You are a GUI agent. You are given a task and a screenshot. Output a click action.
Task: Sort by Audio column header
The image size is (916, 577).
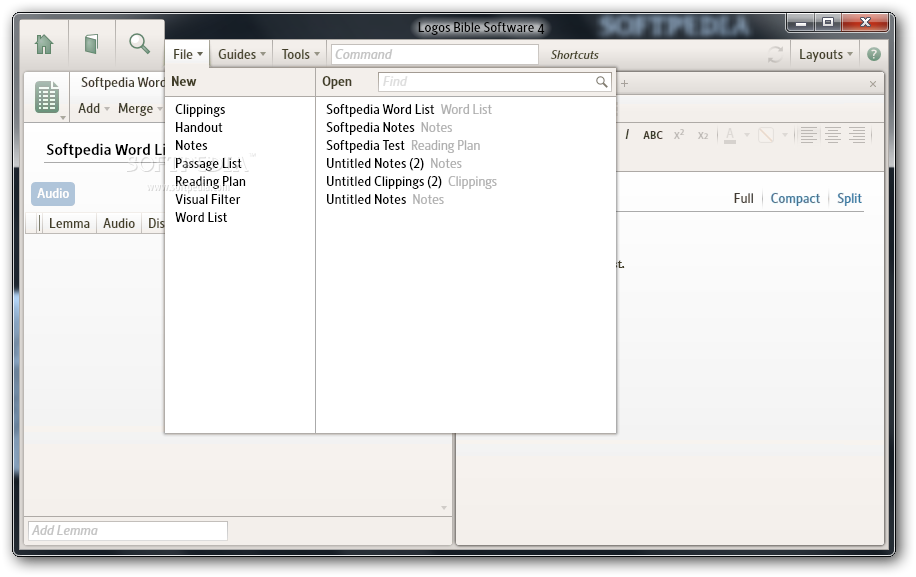click(x=119, y=224)
